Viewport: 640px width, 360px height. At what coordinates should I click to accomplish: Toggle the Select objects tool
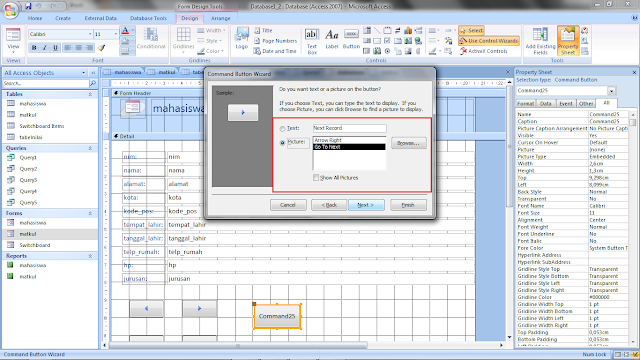(471, 31)
